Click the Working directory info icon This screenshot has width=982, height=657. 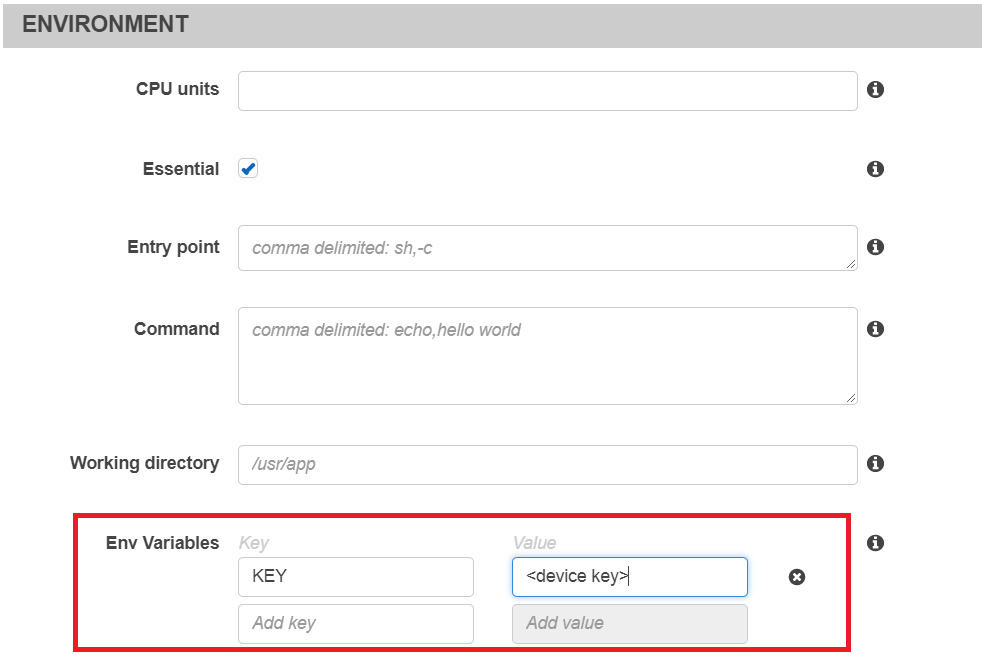point(875,463)
